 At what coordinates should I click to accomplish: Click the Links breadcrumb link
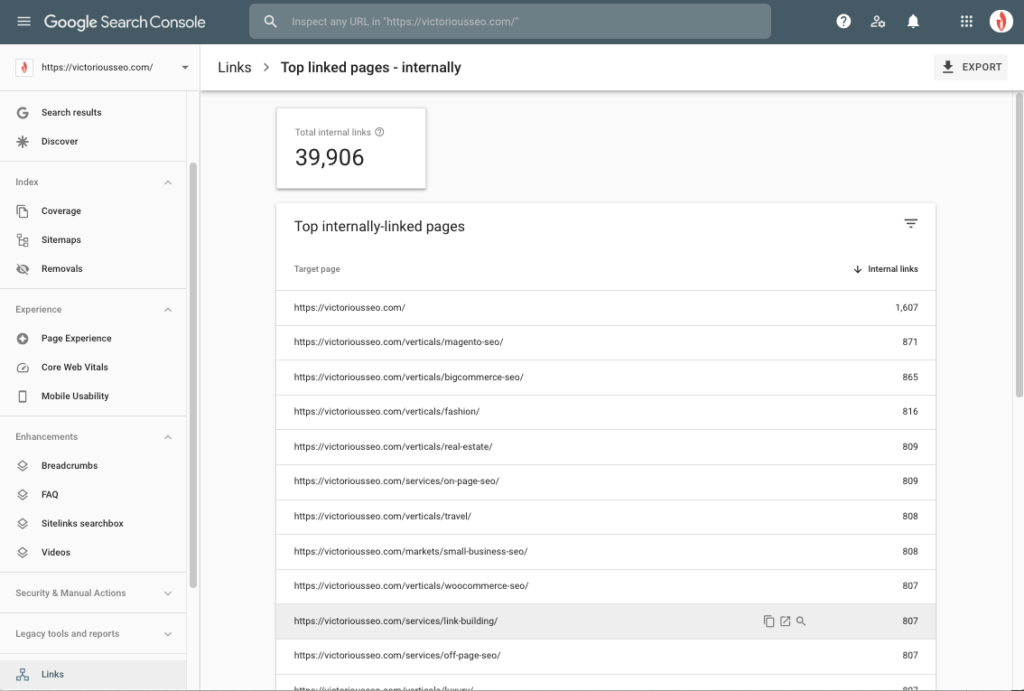pos(234,67)
